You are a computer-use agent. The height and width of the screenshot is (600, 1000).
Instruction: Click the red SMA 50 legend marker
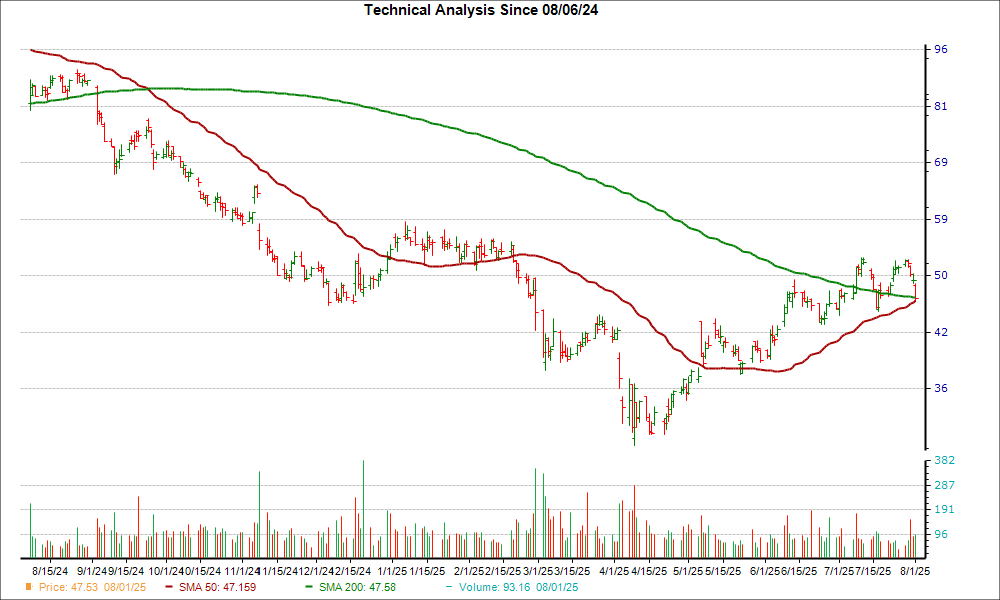point(168,587)
